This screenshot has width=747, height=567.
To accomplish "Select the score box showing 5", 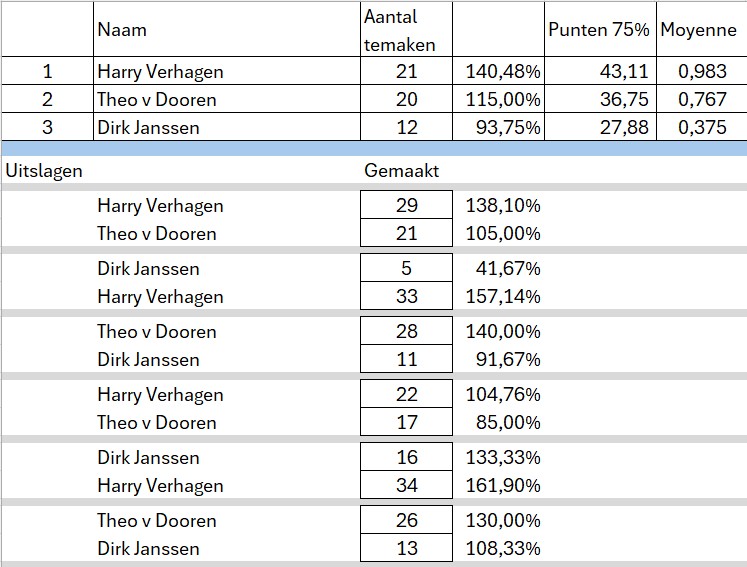I will 406,269.
